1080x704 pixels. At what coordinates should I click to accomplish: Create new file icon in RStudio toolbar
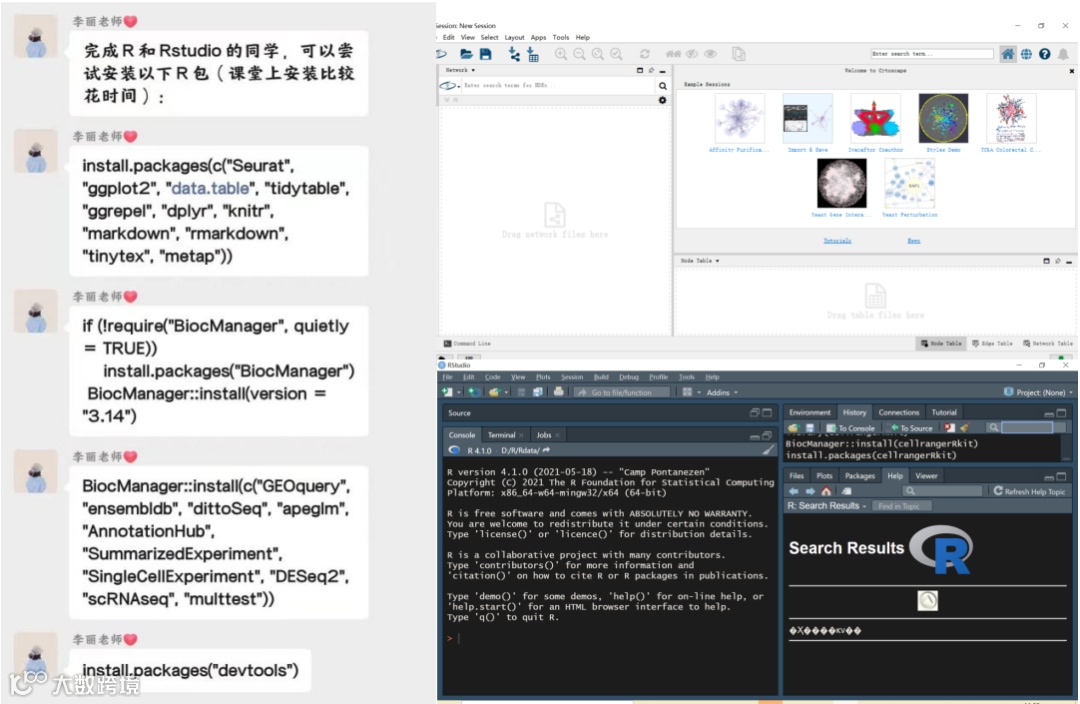(448, 392)
